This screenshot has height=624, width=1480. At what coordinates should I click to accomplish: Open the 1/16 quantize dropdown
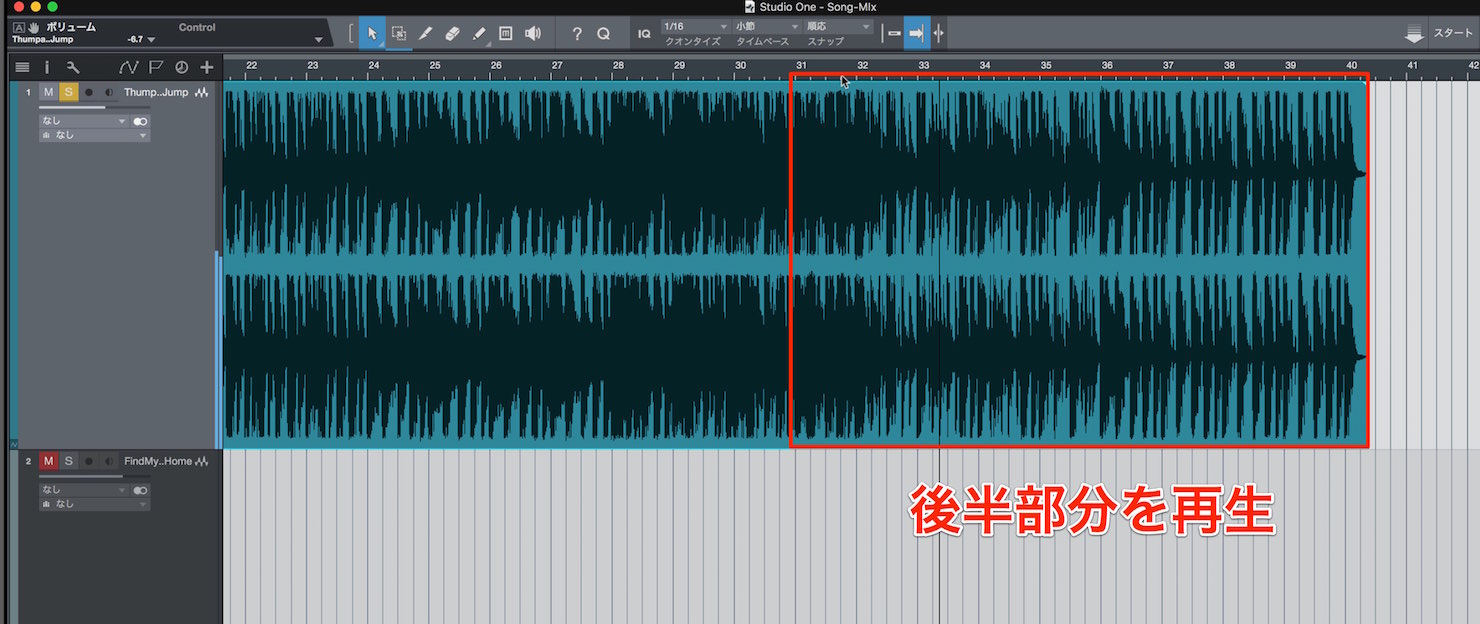(694, 26)
